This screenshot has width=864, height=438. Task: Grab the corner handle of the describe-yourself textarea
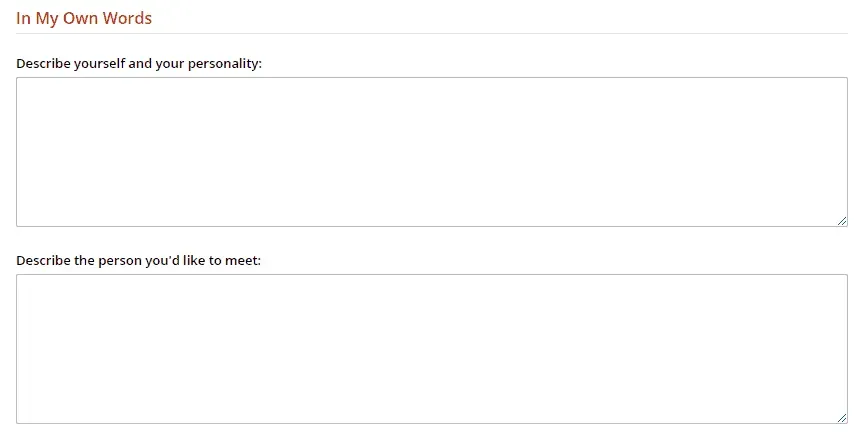pos(842,221)
